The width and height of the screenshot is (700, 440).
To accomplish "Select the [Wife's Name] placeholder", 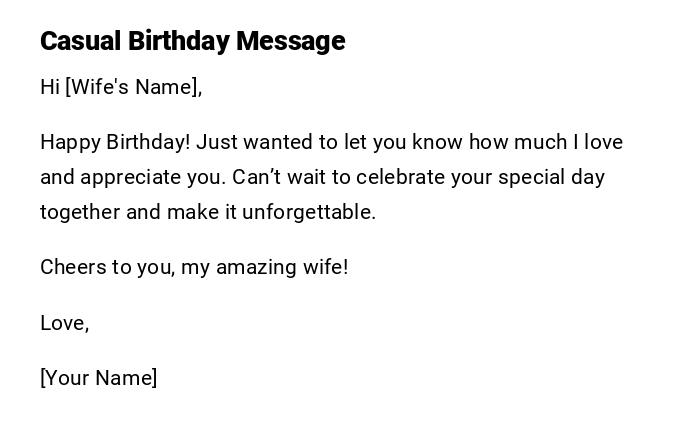I will click(133, 87).
